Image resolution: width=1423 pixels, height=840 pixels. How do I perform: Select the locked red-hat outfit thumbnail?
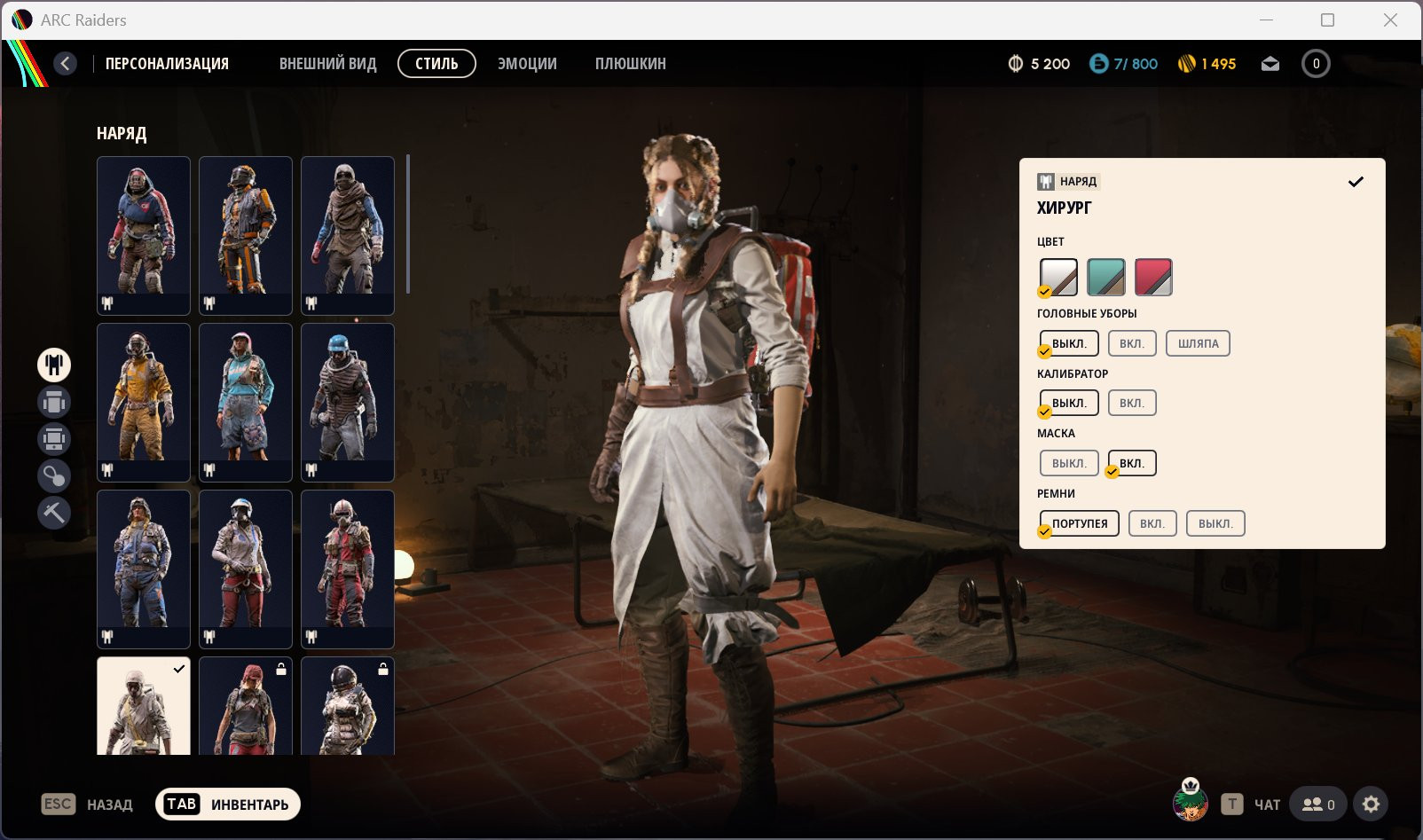(x=246, y=706)
